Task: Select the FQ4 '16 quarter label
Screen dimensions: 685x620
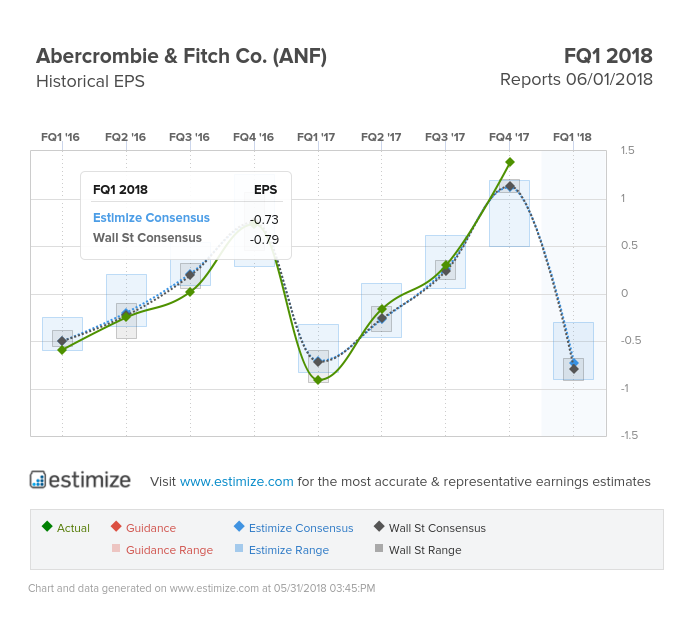Action: pos(253,137)
